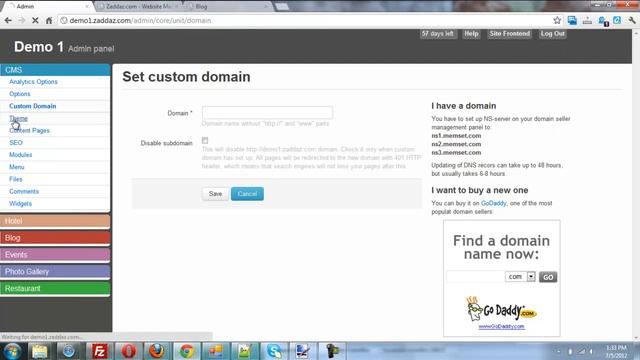Screen dimensions: 640x360
Task: Expand the Events sidebar section
Action: [x=55, y=255]
